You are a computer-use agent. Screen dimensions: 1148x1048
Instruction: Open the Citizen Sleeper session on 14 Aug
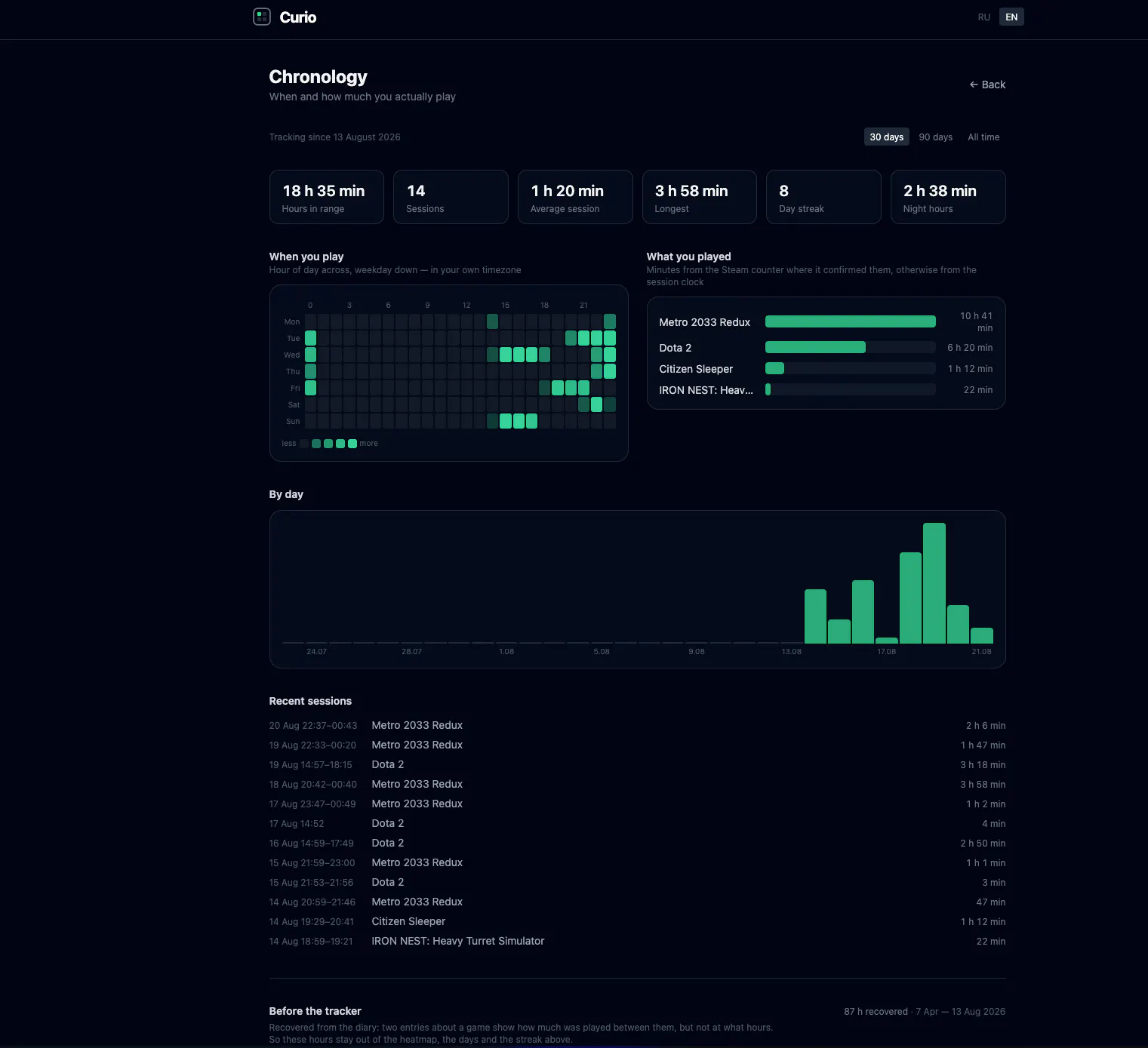tap(637, 921)
